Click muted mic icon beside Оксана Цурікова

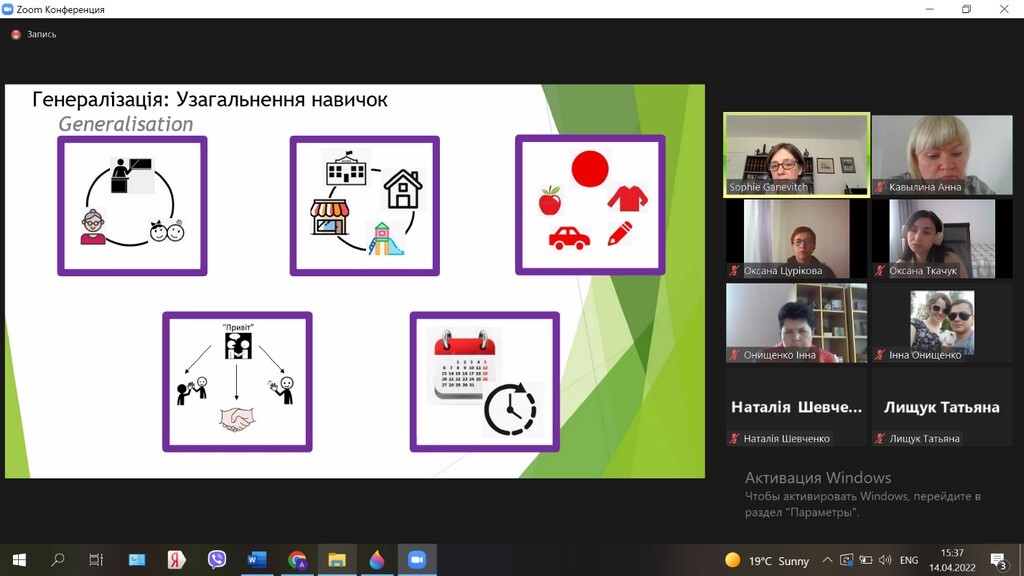(734, 270)
